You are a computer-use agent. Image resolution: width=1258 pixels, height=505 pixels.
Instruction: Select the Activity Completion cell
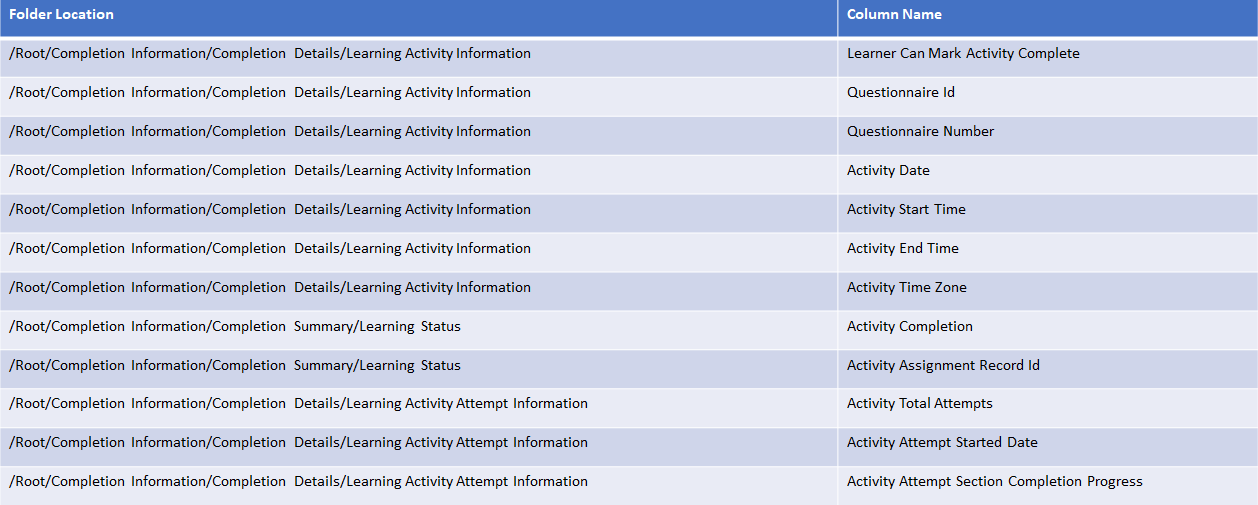click(909, 327)
